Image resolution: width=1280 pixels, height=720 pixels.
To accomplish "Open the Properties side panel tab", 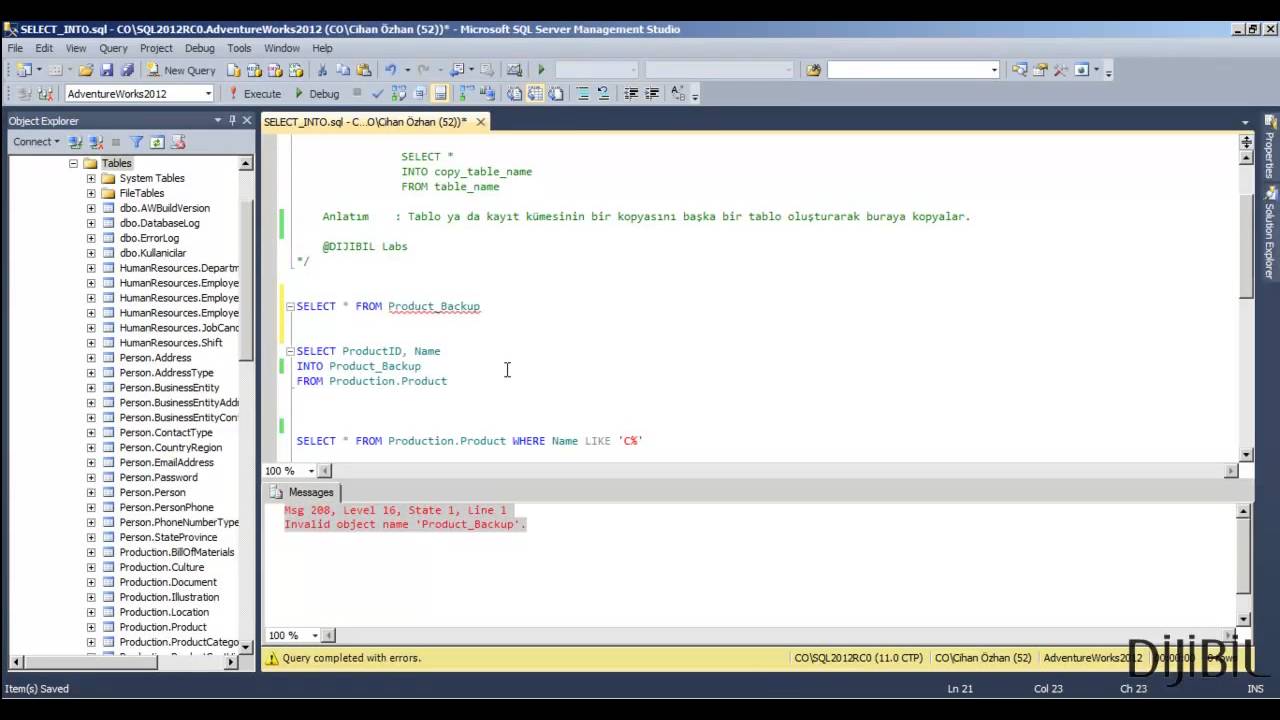I will (x=1270, y=148).
